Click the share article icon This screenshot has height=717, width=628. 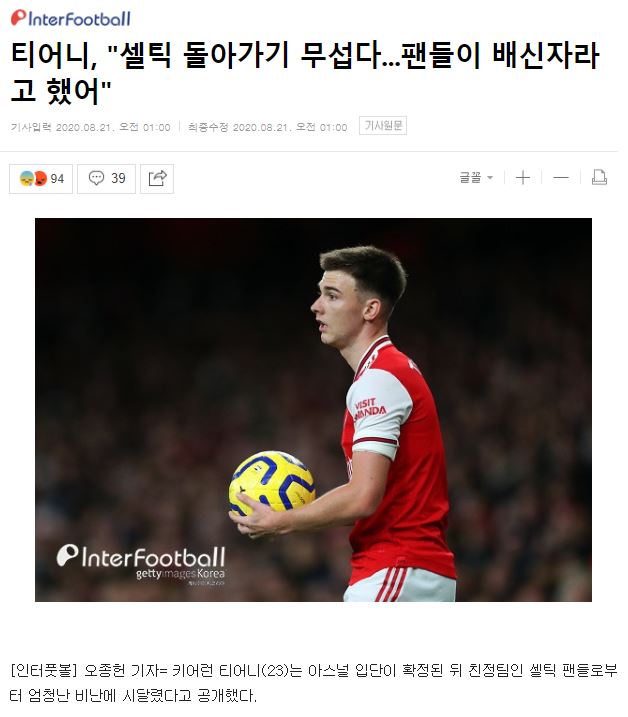[x=157, y=178]
